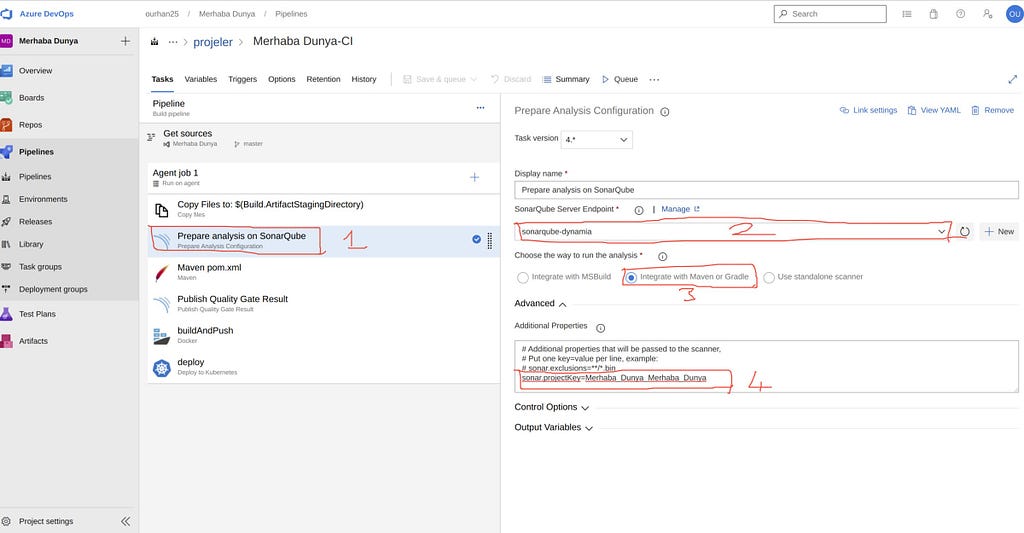Open Environments in the sidebar
The image size is (1024, 533).
(43, 199)
